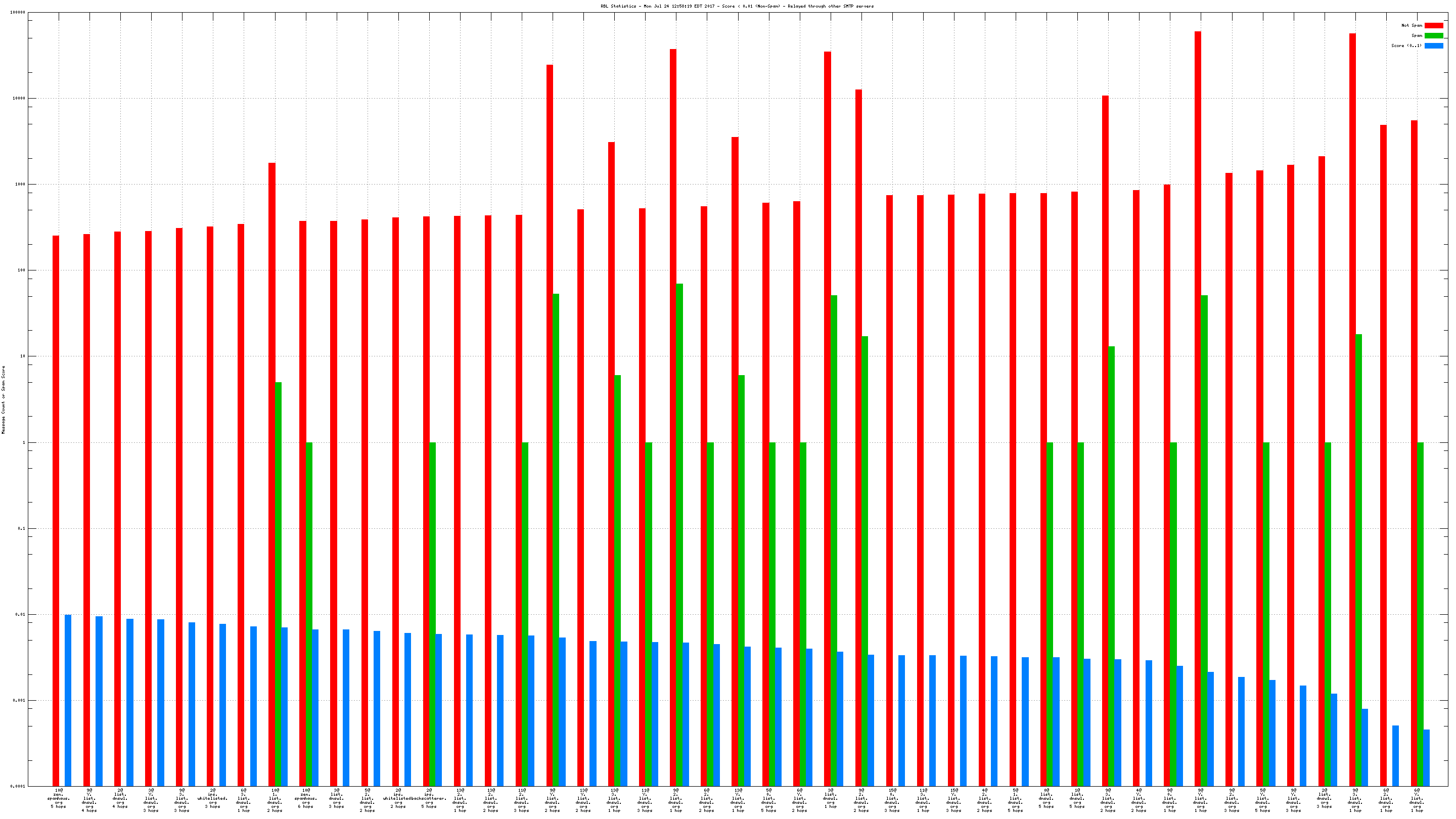This screenshot has height=819, width=1456.
Task: Select the 'Score (0..1)' legend text
Action: tap(1406, 46)
